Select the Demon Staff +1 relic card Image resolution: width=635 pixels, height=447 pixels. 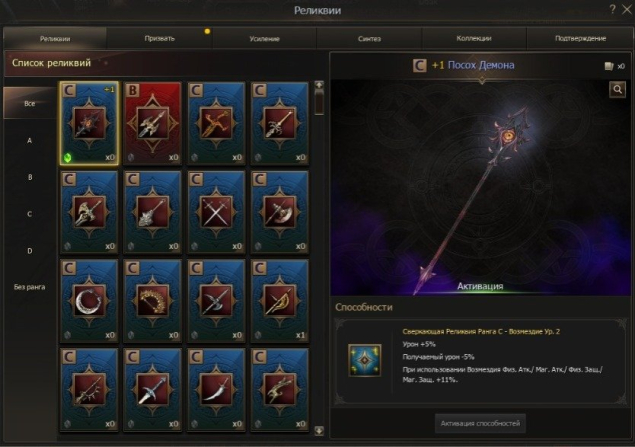pos(89,123)
